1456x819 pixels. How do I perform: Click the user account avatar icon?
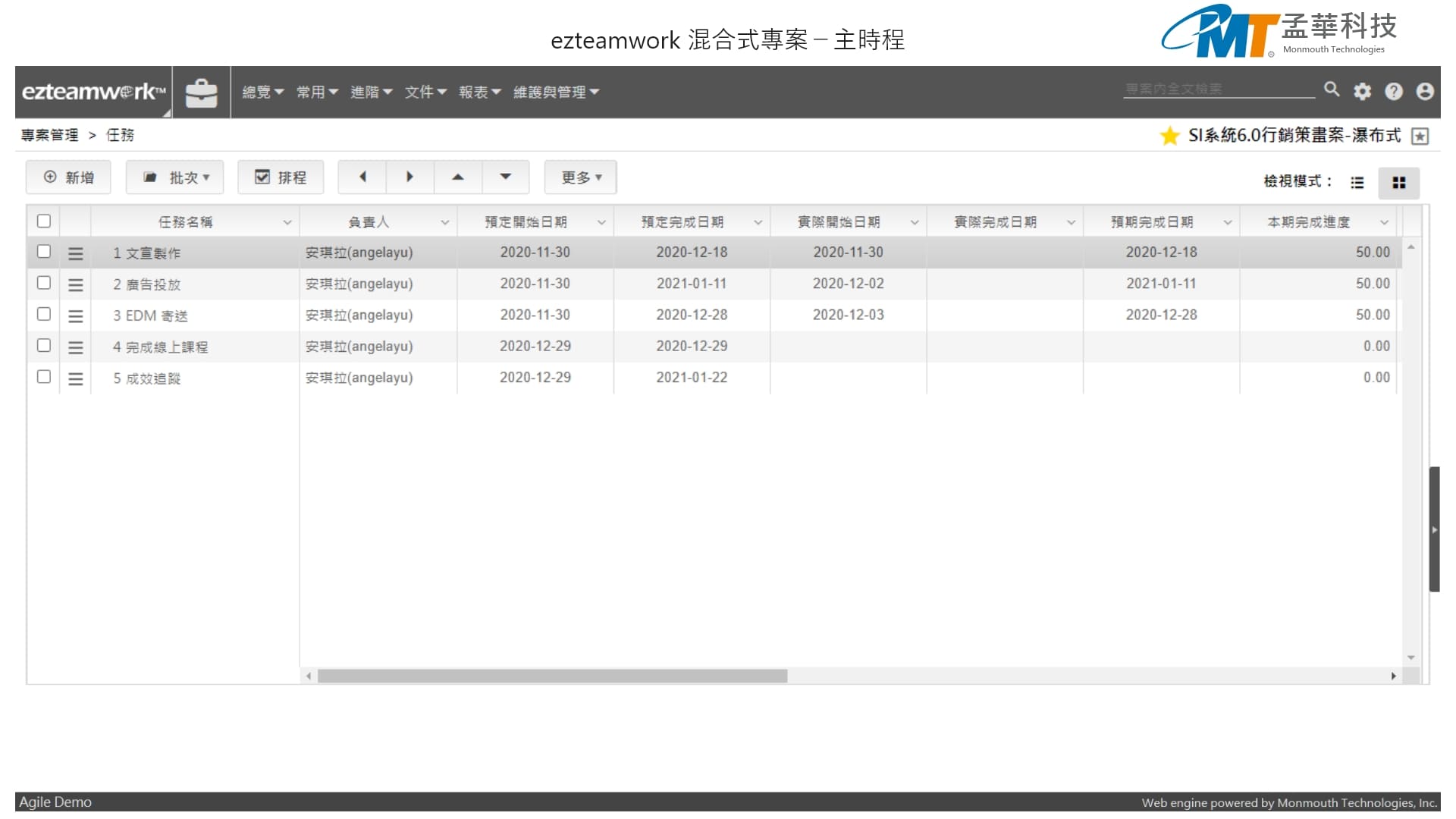tap(1425, 92)
